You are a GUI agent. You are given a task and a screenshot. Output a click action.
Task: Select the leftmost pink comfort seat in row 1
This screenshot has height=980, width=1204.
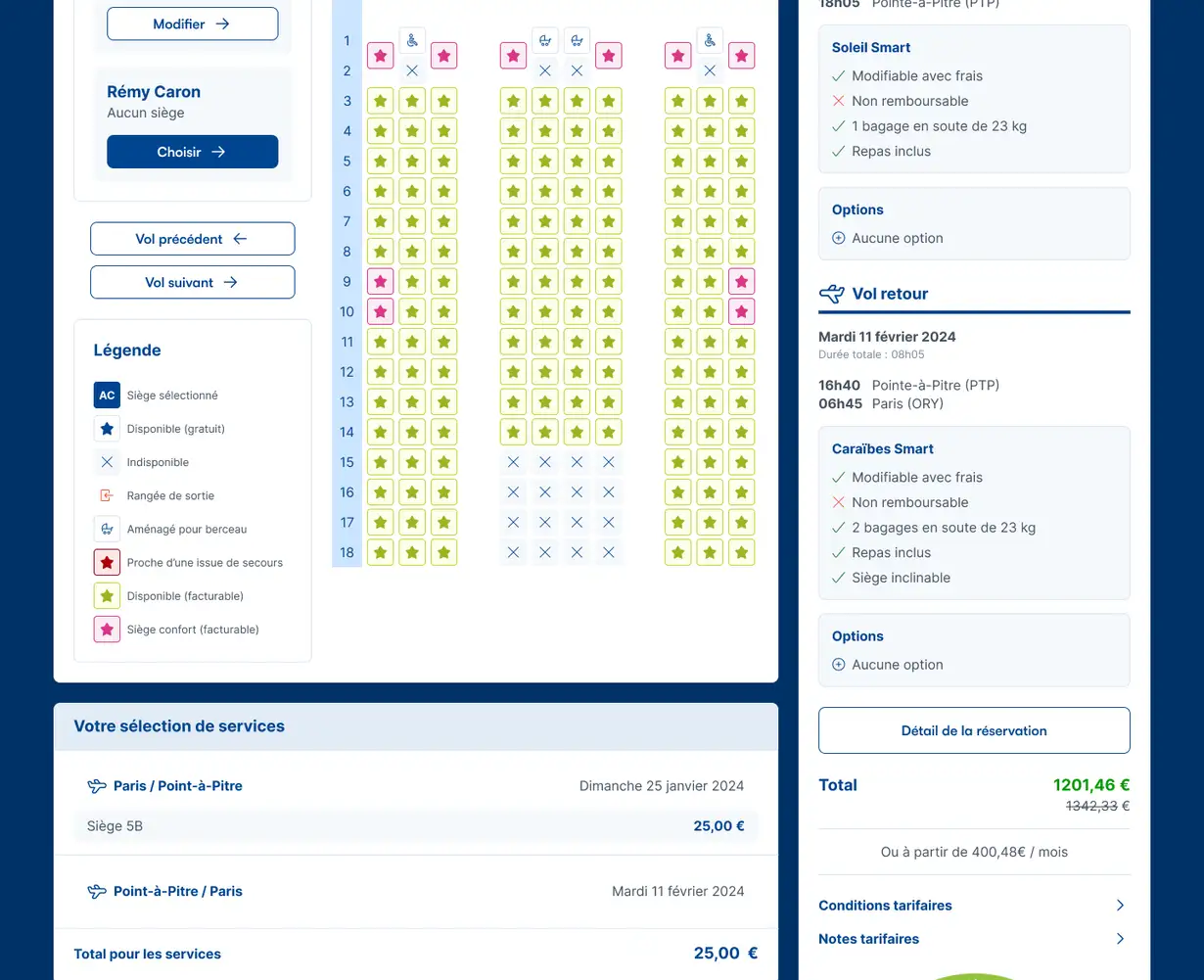(381, 56)
